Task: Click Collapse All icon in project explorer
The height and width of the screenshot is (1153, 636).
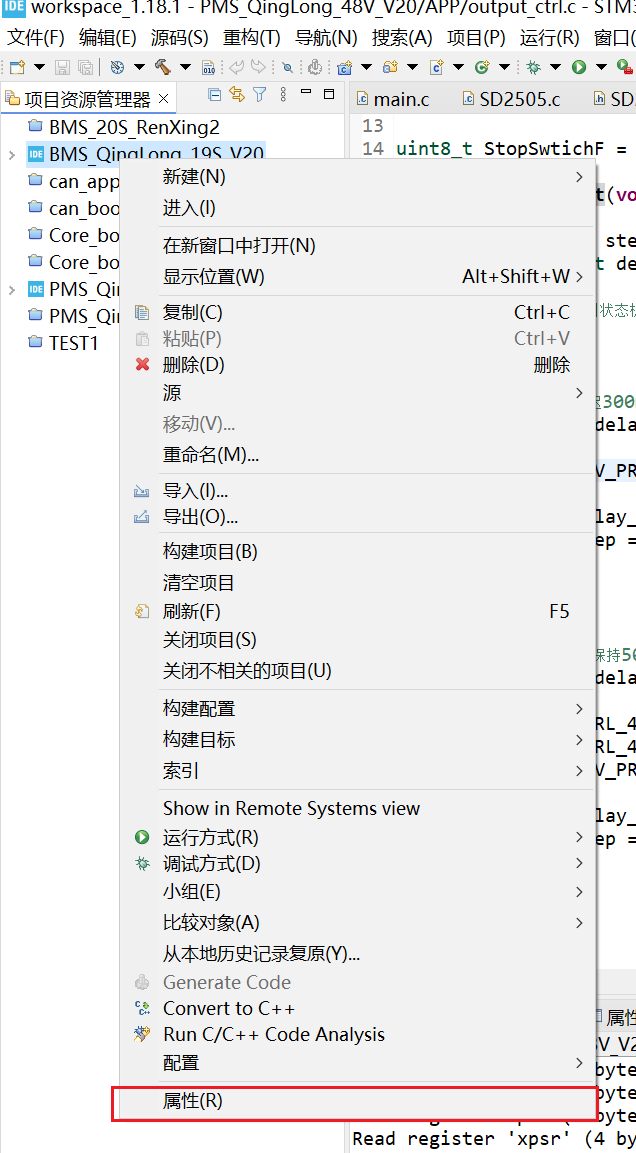Action: (x=214, y=94)
